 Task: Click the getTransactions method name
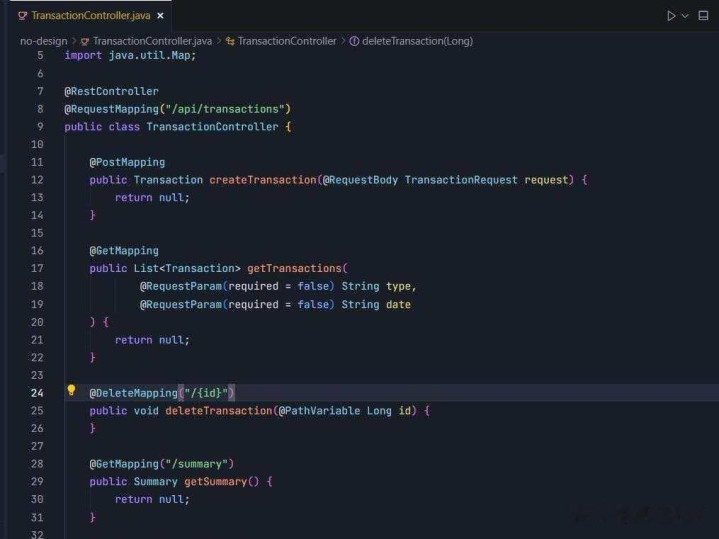(x=294, y=268)
